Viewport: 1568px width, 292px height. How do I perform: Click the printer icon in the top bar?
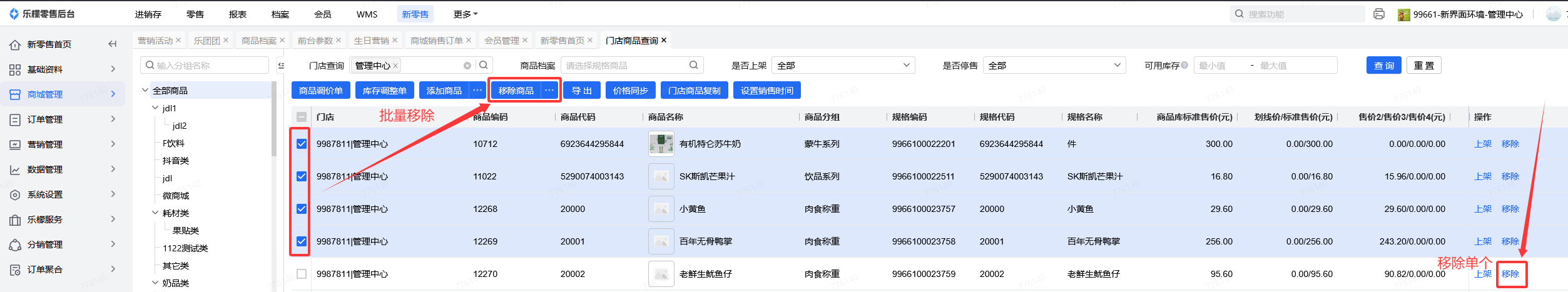1379,14
